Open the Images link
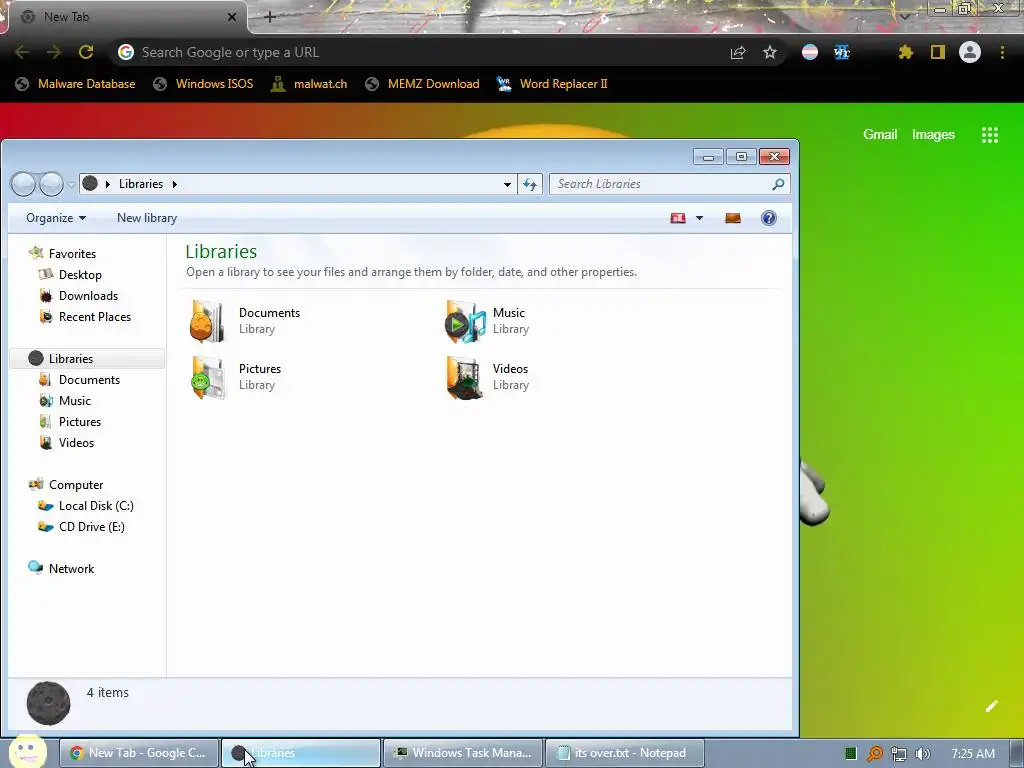This screenshot has width=1024, height=768. coord(933,135)
